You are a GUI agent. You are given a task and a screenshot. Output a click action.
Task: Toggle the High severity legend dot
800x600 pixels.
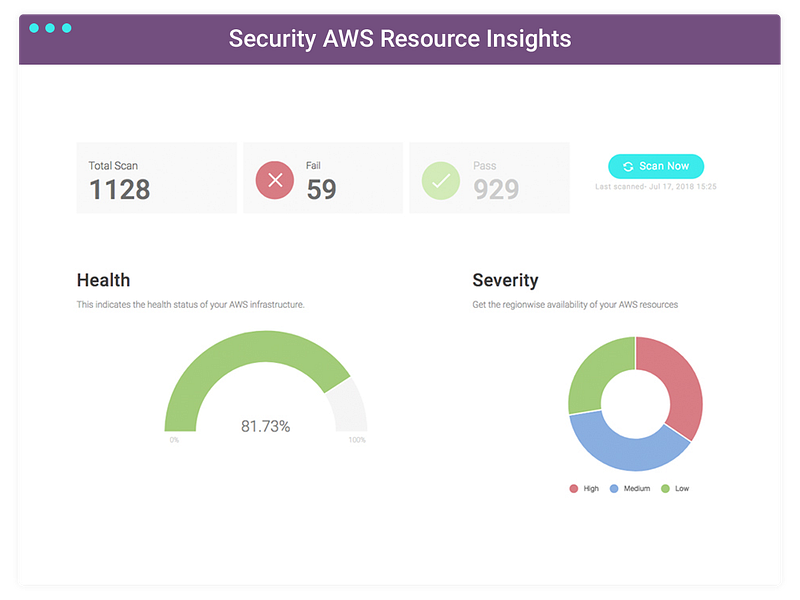573,488
